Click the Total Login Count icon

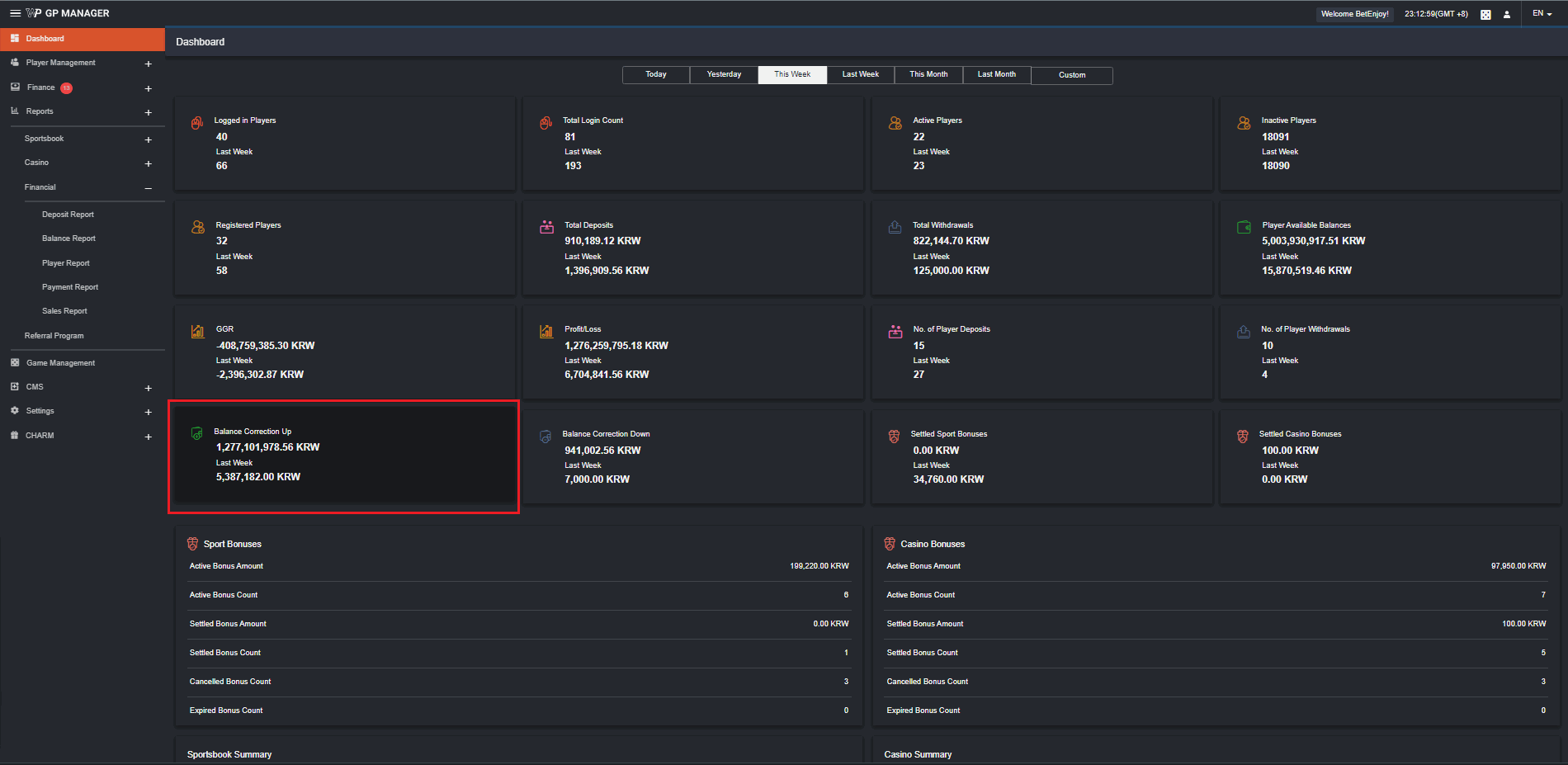545,123
